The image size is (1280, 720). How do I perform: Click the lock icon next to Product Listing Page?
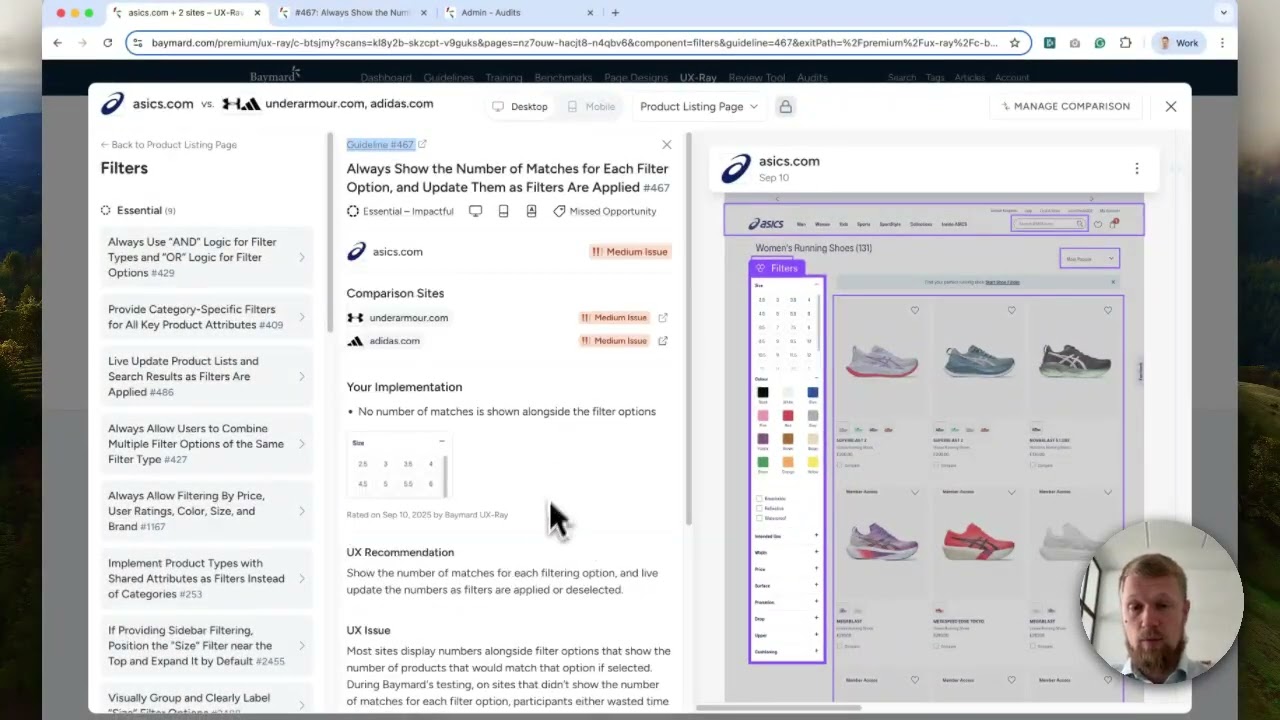(786, 106)
